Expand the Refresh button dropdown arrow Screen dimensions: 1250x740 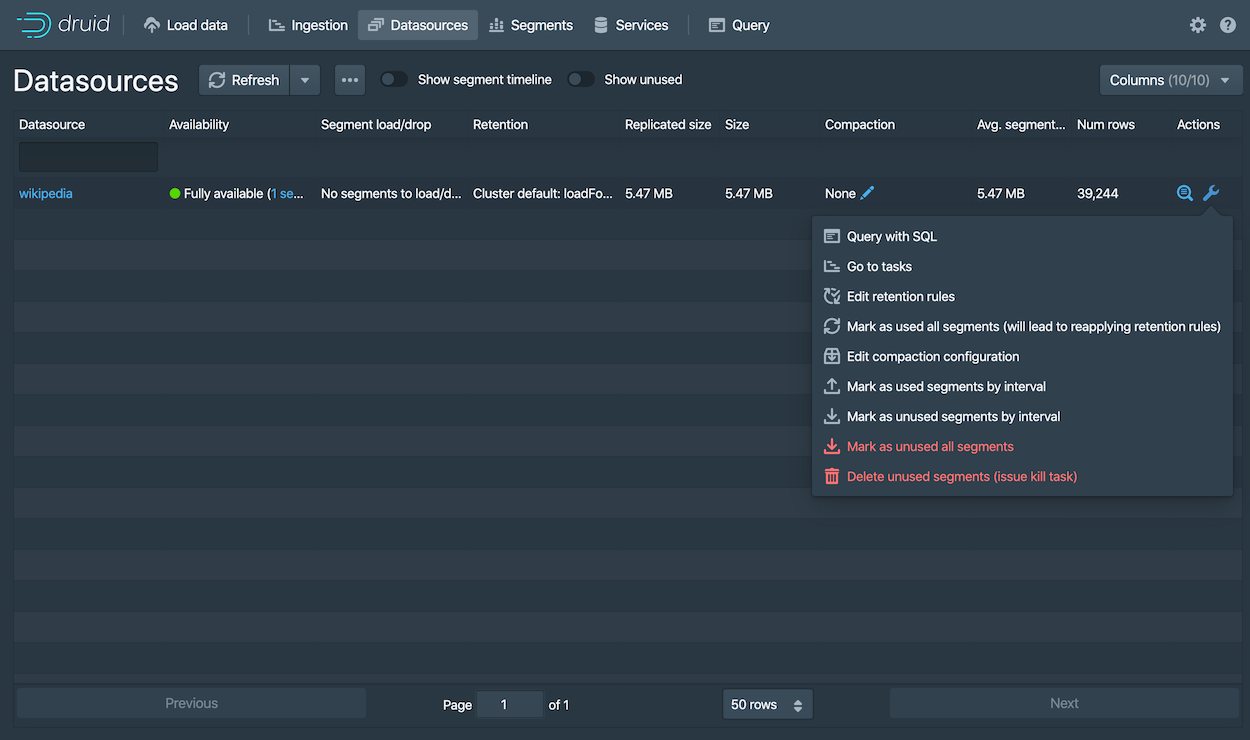pos(304,79)
